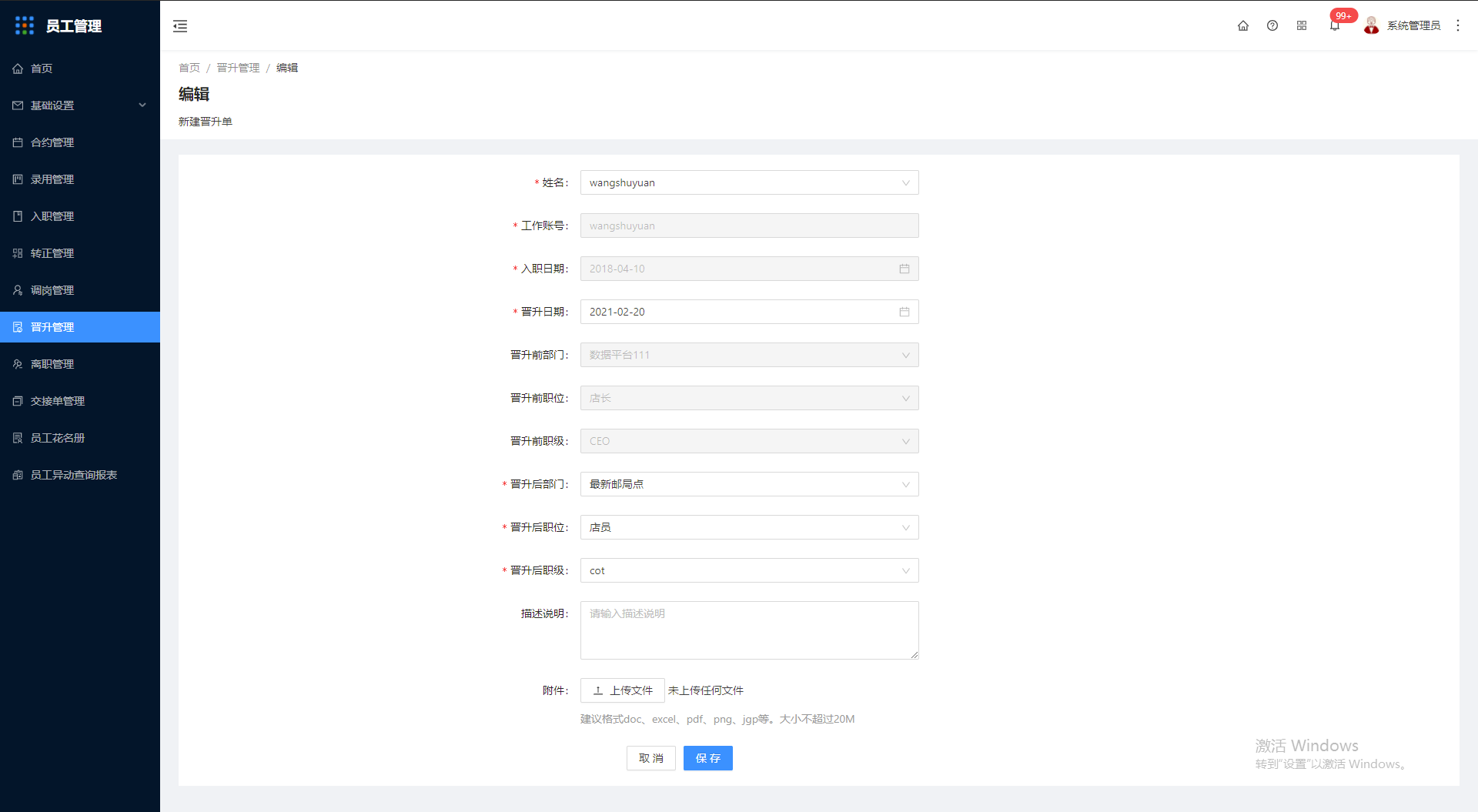Image resolution: width=1478 pixels, height=812 pixels.
Task: Open 员工花名册 in the sidebar
Action: tap(80, 438)
